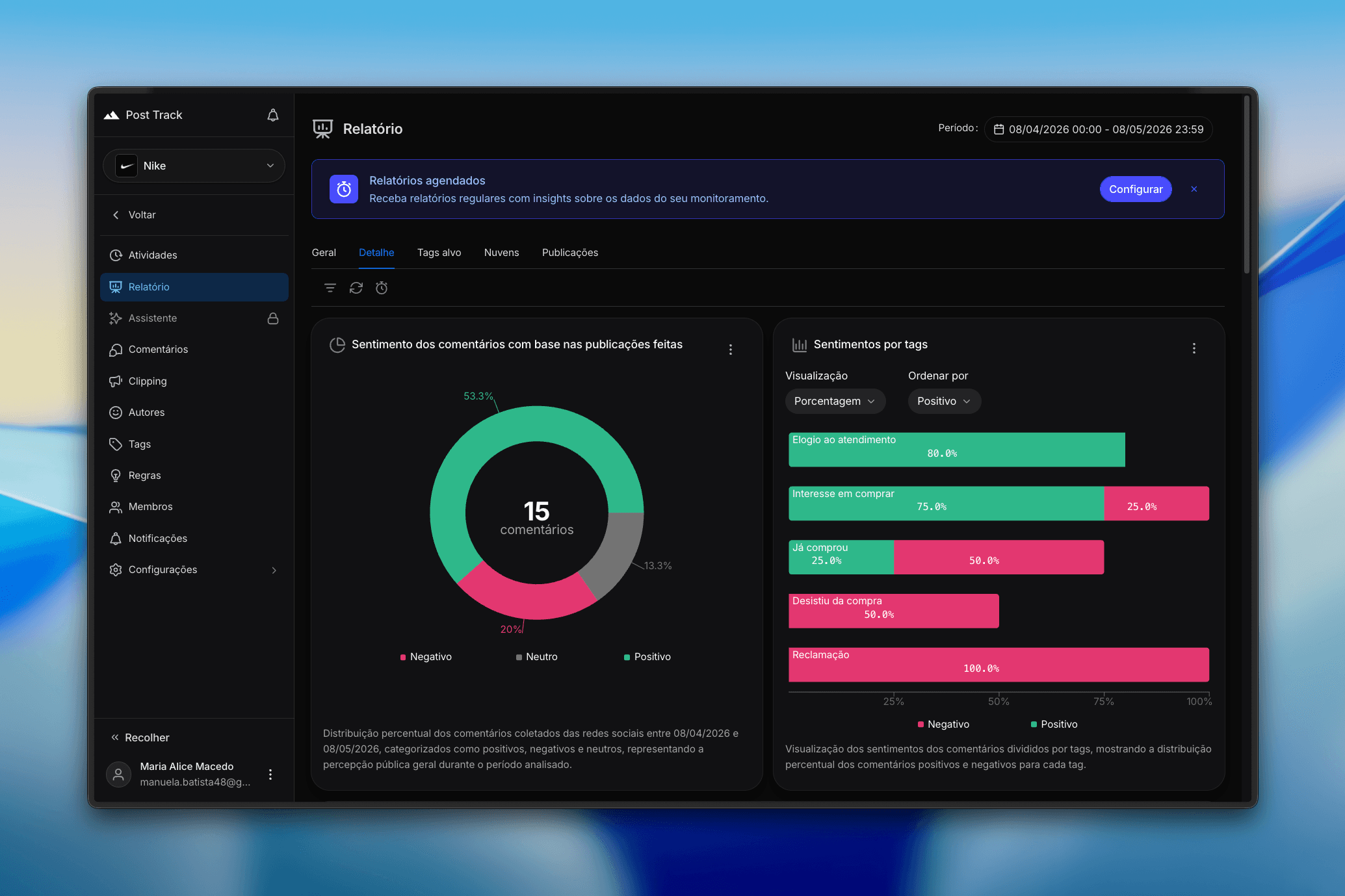Click the Configurações gear icon

116,570
